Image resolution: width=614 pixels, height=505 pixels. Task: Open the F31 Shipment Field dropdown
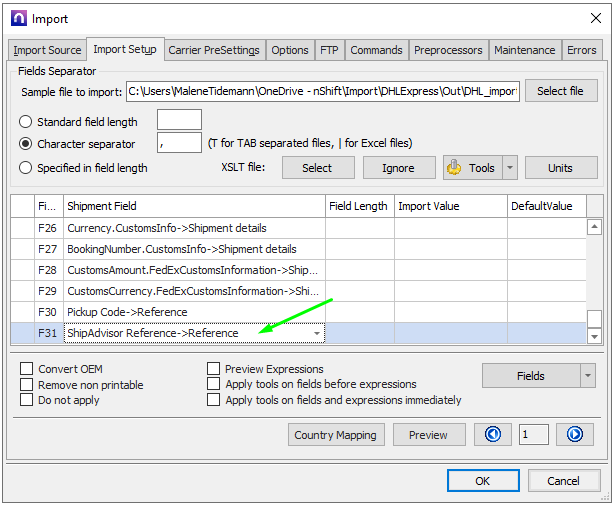pos(317,333)
